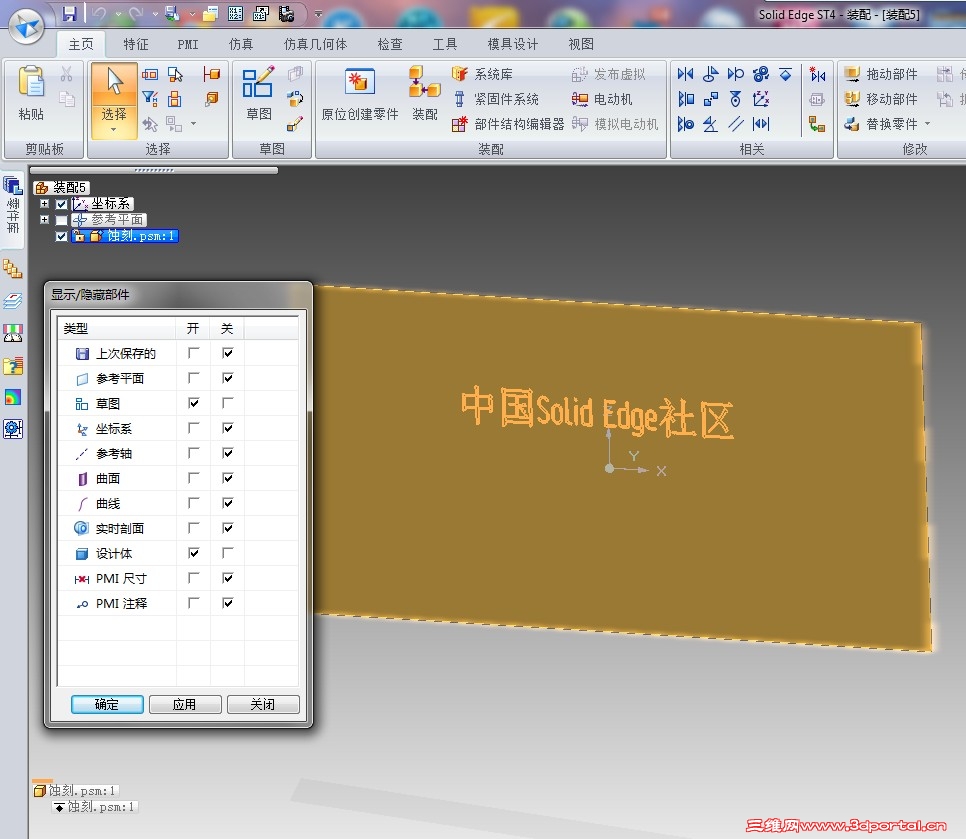This screenshot has width=966, height=839.
Task: Save the assembly with the floppy icon
Action: 69,13
